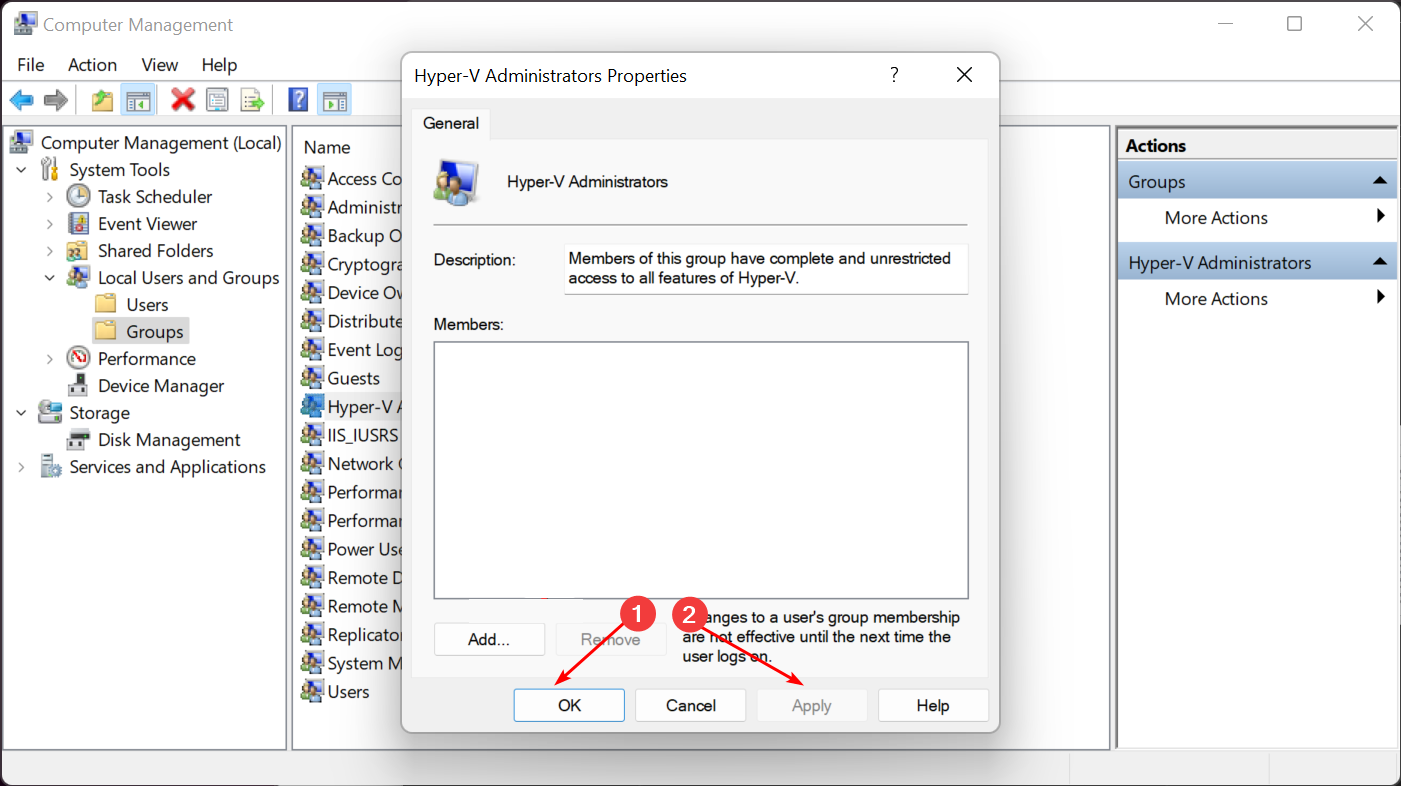The image size is (1401, 786).
Task: Select the 'Backup O' group row
Action: coord(351,236)
